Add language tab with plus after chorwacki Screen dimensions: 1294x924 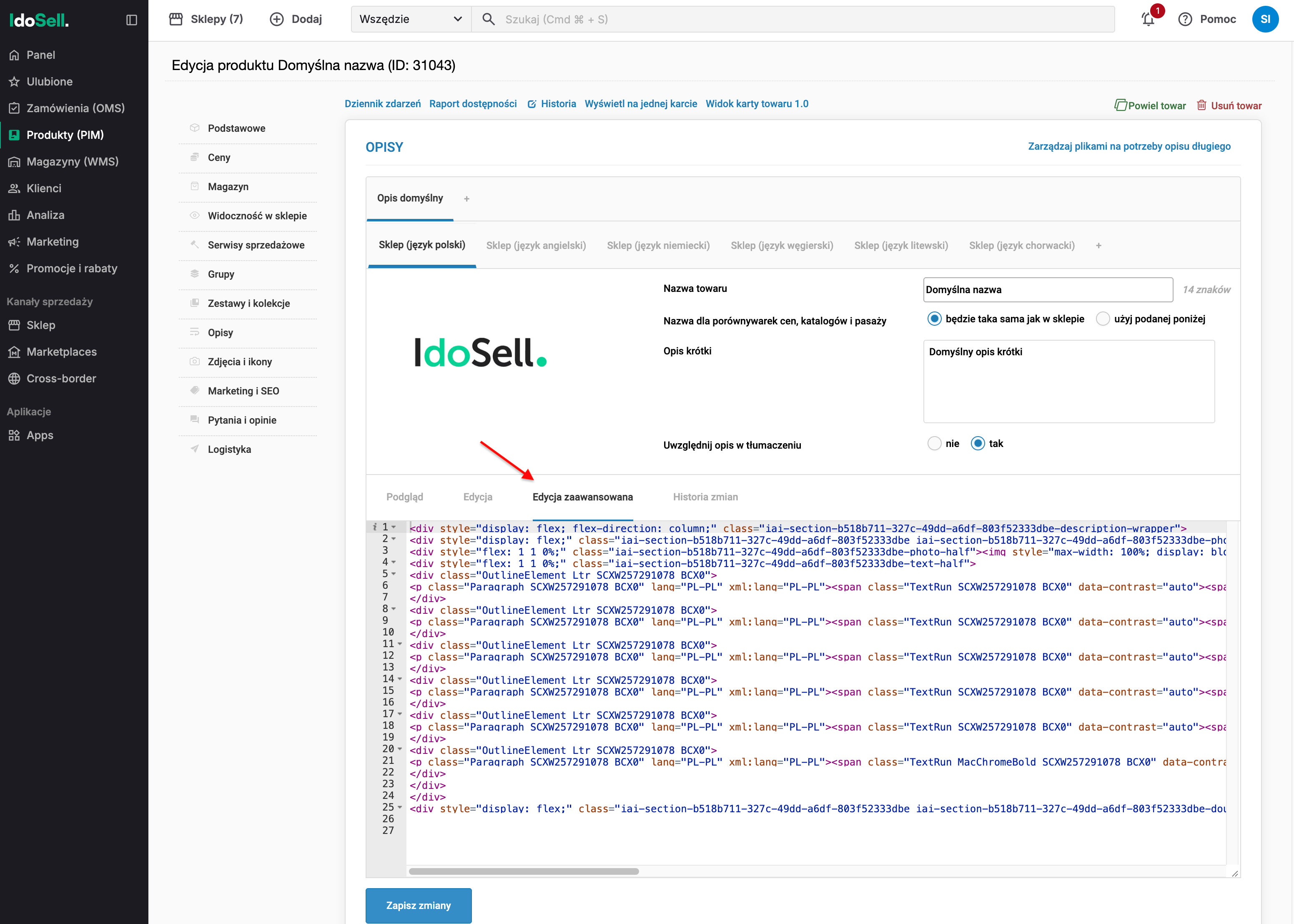tap(1098, 245)
